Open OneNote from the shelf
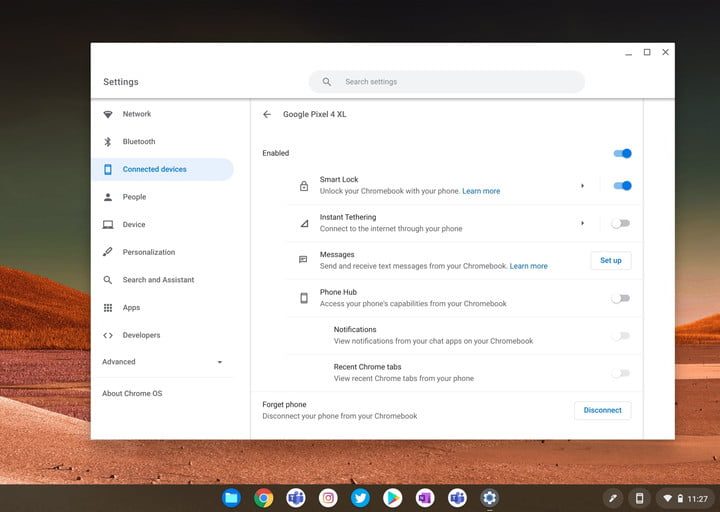 [x=425, y=498]
